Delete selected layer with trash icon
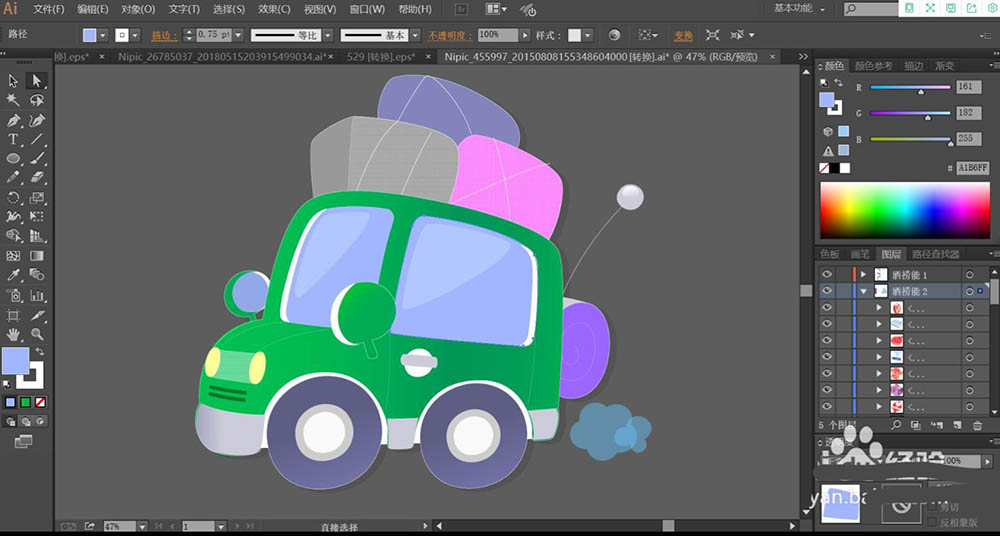Image resolution: width=1000 pixels, height=536 pixels. point(977,424)
